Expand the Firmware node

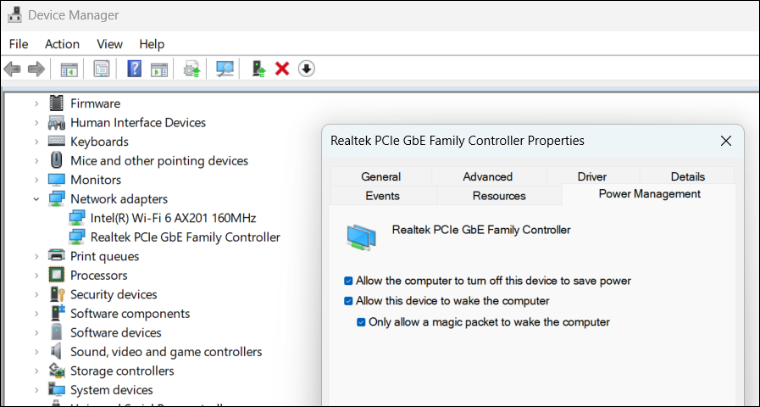coord(36,103)
